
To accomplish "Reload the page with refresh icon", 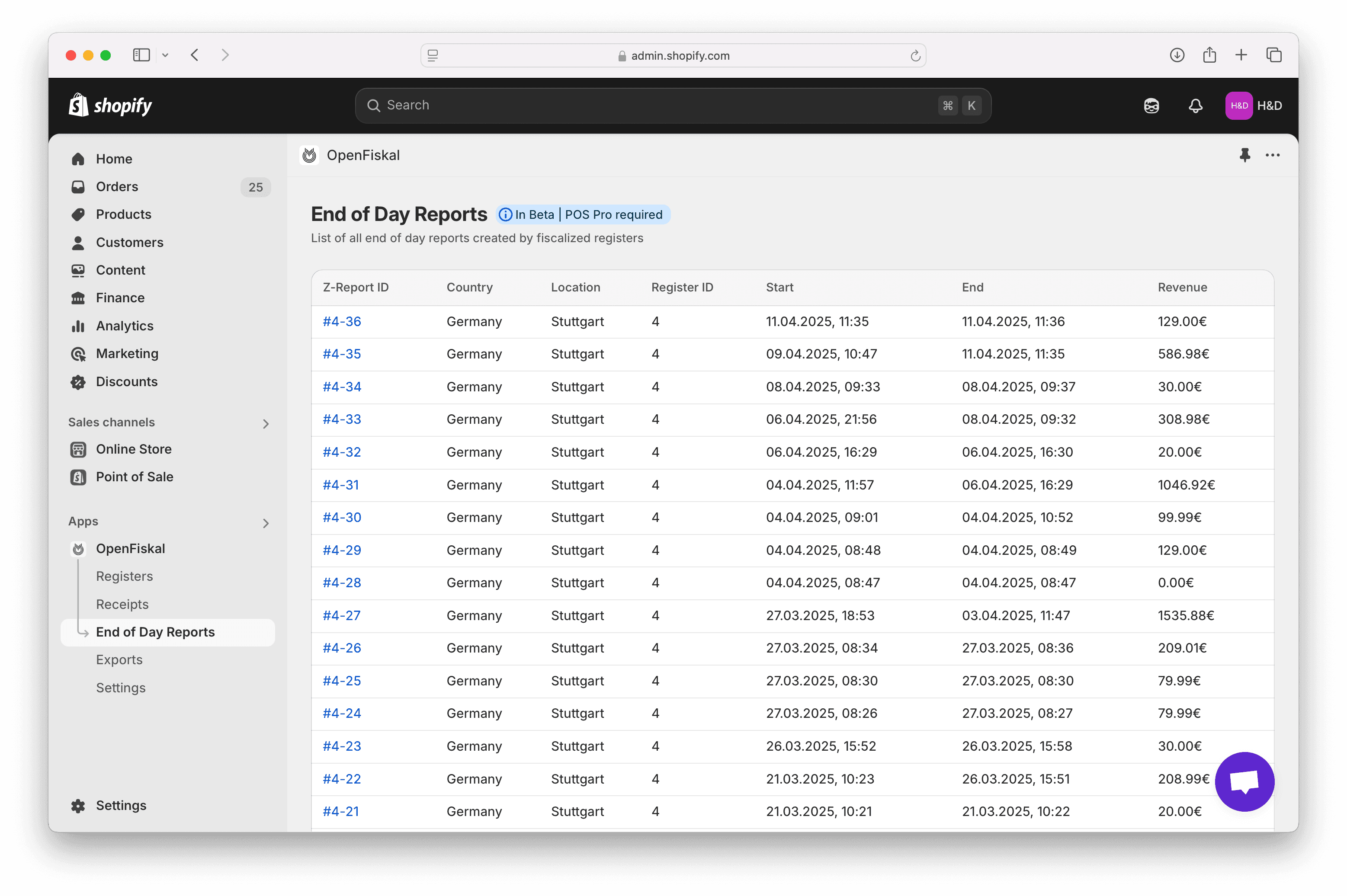I will [x=915, y=55].
